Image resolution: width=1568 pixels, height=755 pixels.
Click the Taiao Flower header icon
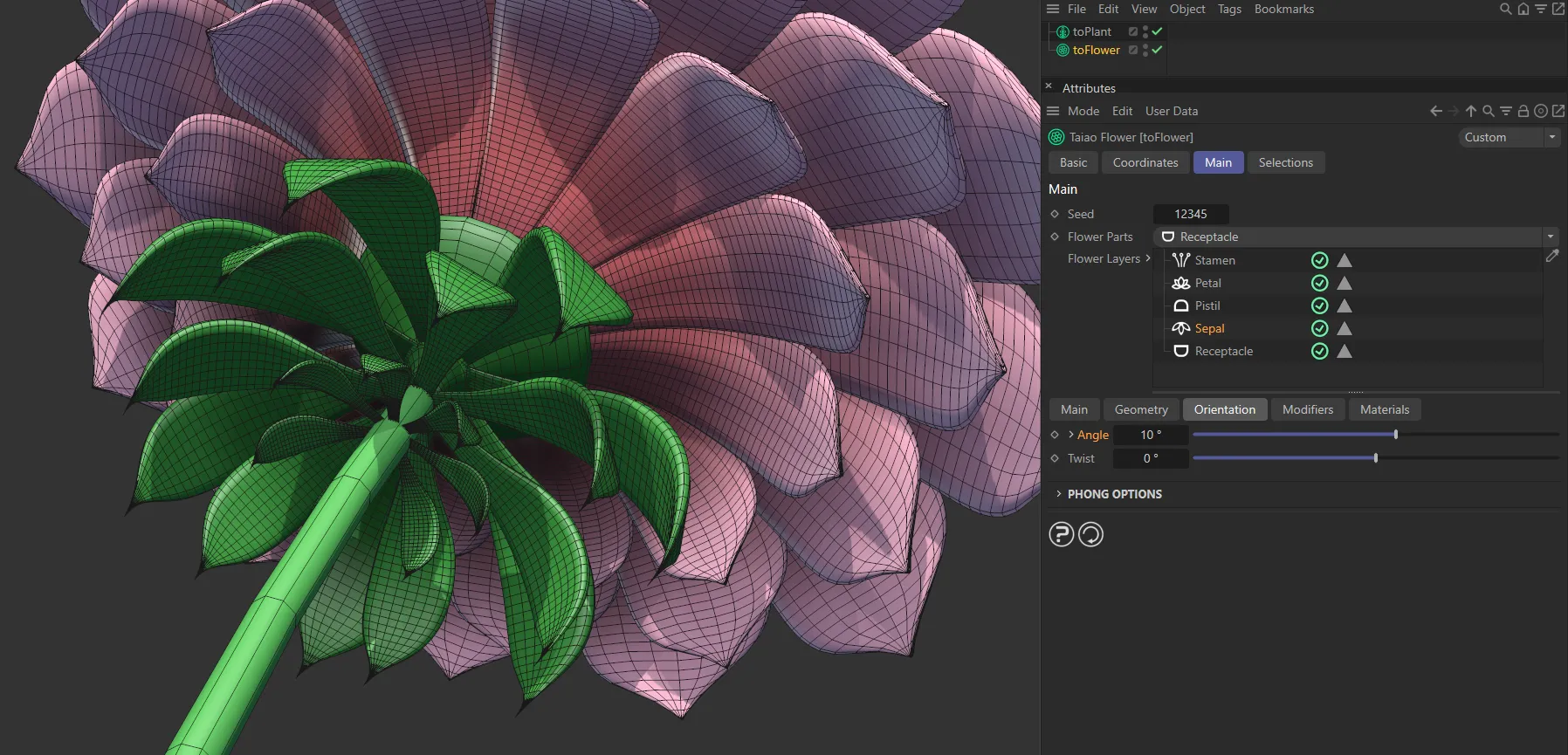coord(1056,137)
